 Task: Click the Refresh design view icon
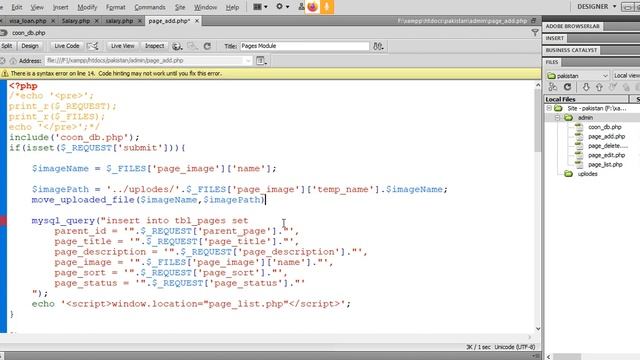click(x=207, y=46)
